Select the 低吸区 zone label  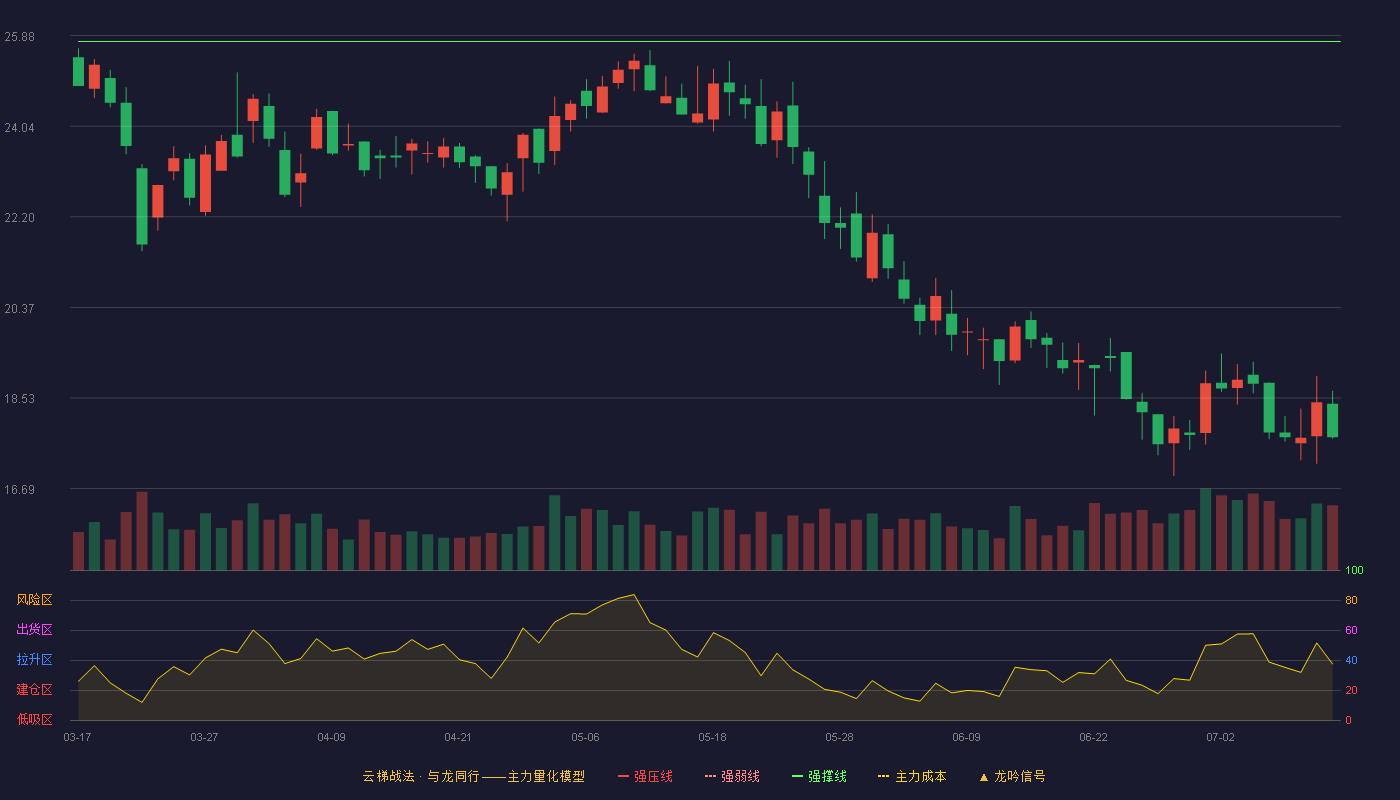coord(34,719)
